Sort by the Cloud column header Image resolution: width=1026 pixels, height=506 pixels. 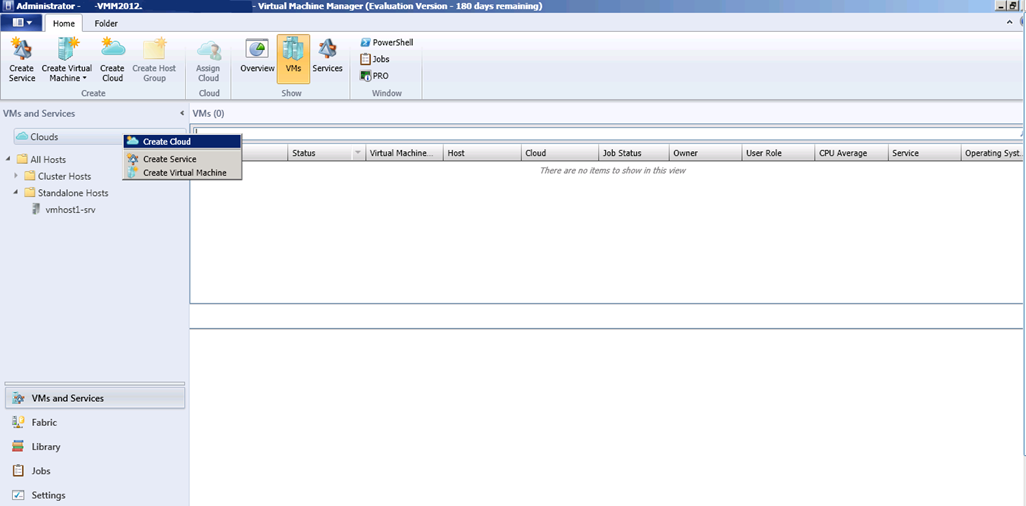pos(559,153)
